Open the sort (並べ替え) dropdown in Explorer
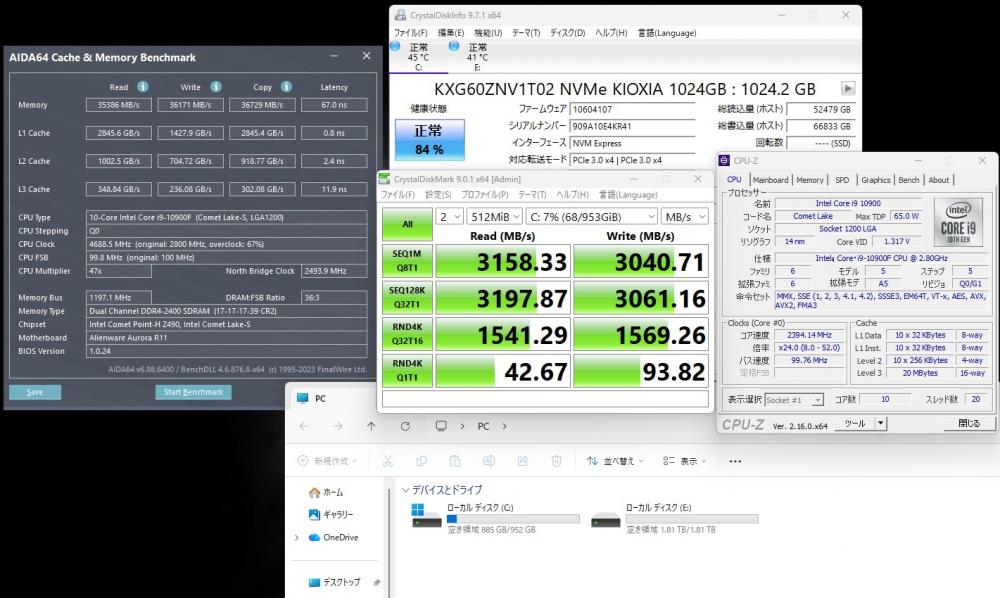1000x598 pixels. click(x=615, y=461)
